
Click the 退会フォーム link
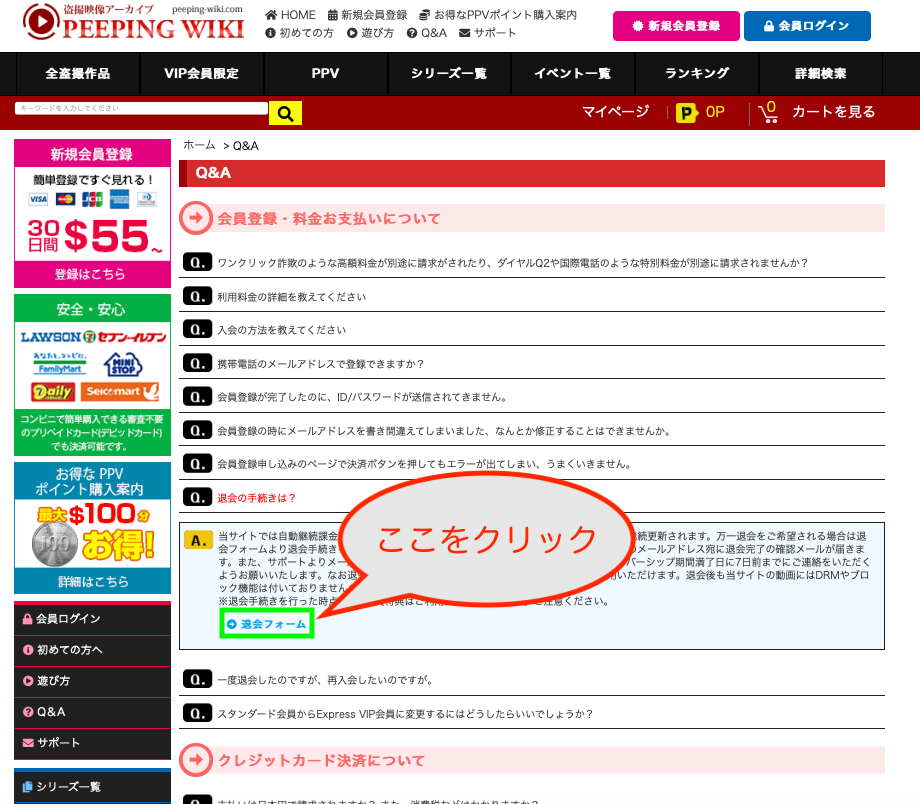(x=267, y=624)
